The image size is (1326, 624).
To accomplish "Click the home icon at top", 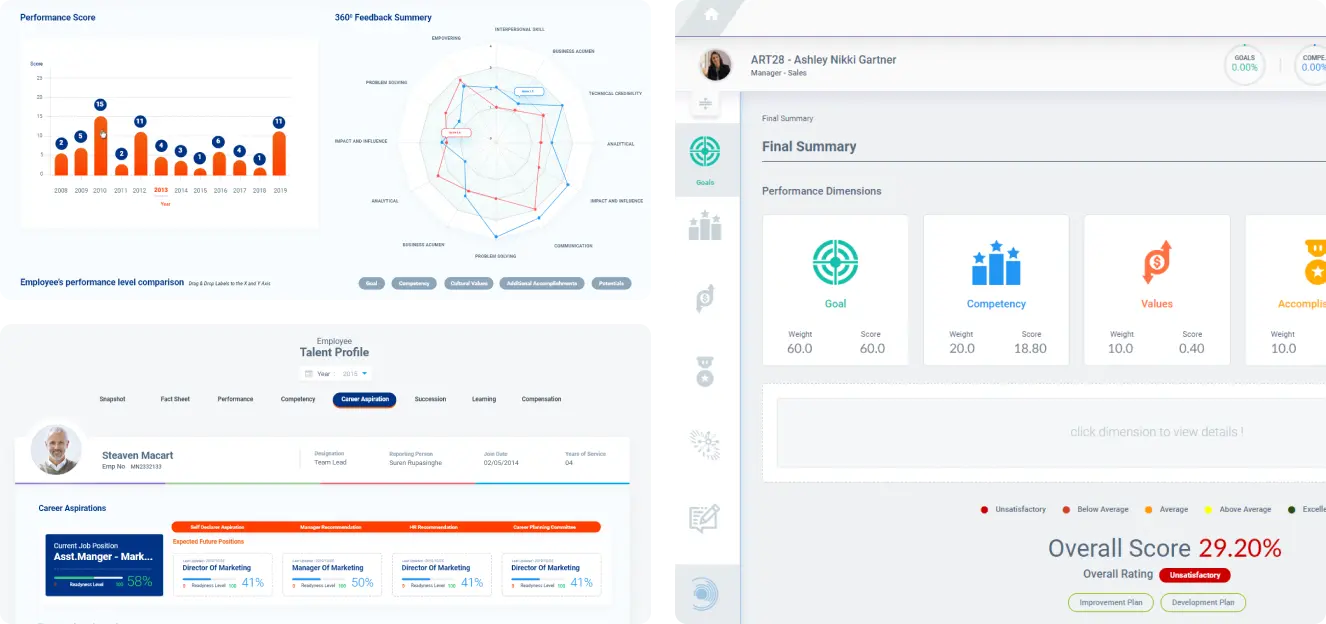I will pyautogui.click(x=711, y=14).
